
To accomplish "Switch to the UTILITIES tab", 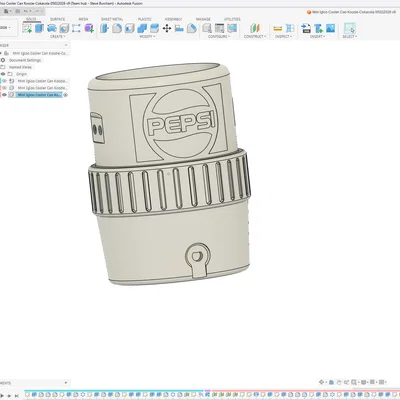I will (x=232, y=19).
